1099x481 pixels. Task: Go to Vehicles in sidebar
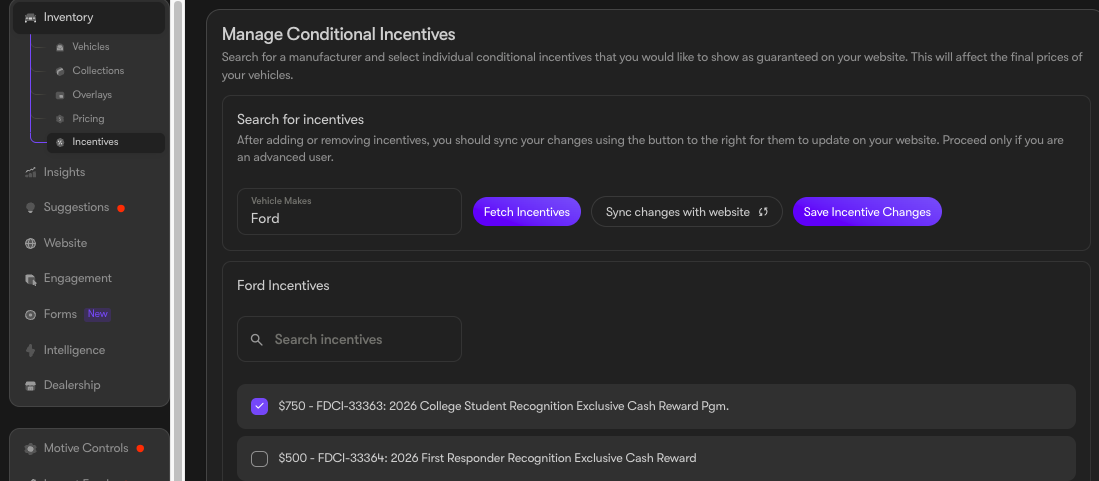click(x=90, y=47)
